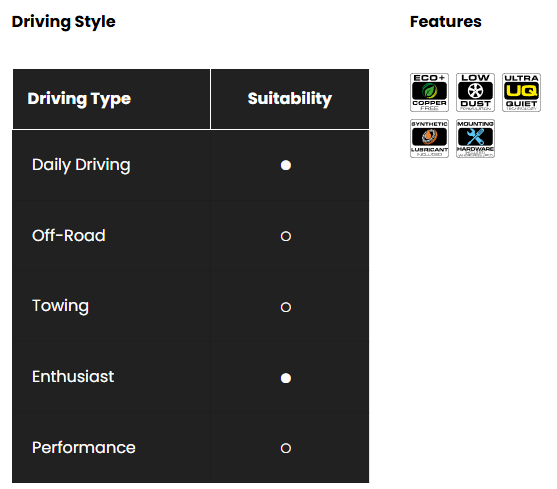The height and width of the screenshot is (489, 557).
Task: Click the Synthetic Lubricant feature icon
Action: click(x=429, y=138)
